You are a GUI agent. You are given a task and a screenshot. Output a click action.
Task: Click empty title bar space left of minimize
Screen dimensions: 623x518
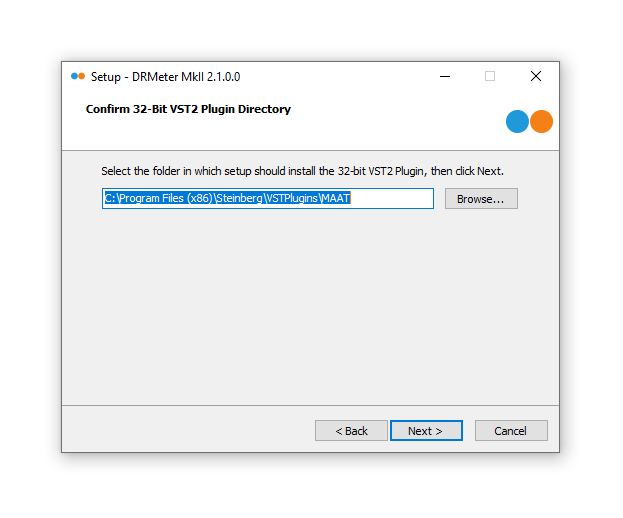[340, 76]
